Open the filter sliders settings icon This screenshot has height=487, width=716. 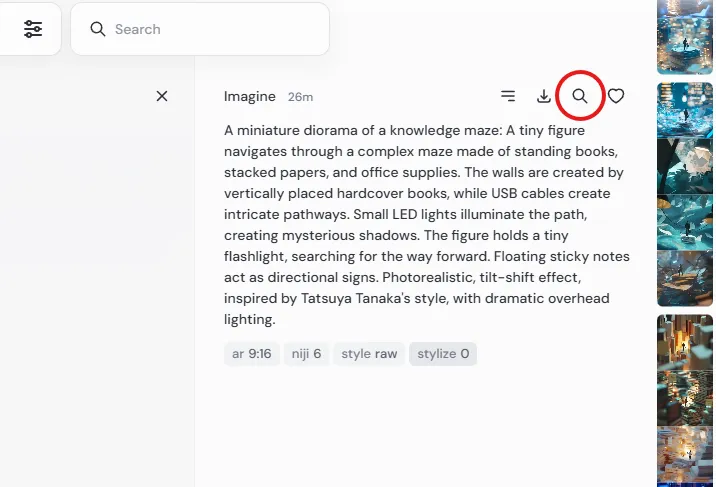pyautogui.click(x=33, y=29)
